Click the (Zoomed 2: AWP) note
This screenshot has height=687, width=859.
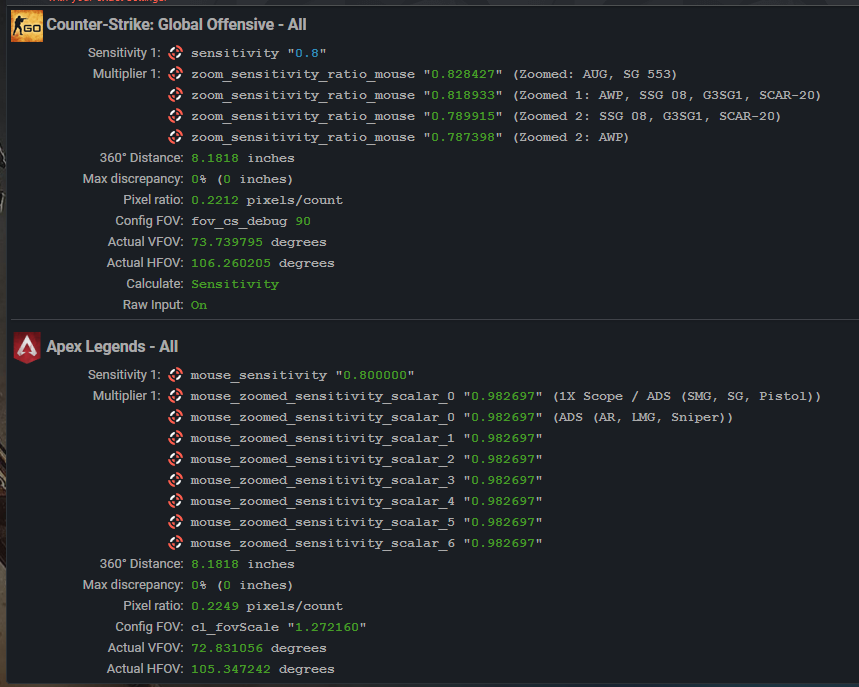(x=571, y=137)
